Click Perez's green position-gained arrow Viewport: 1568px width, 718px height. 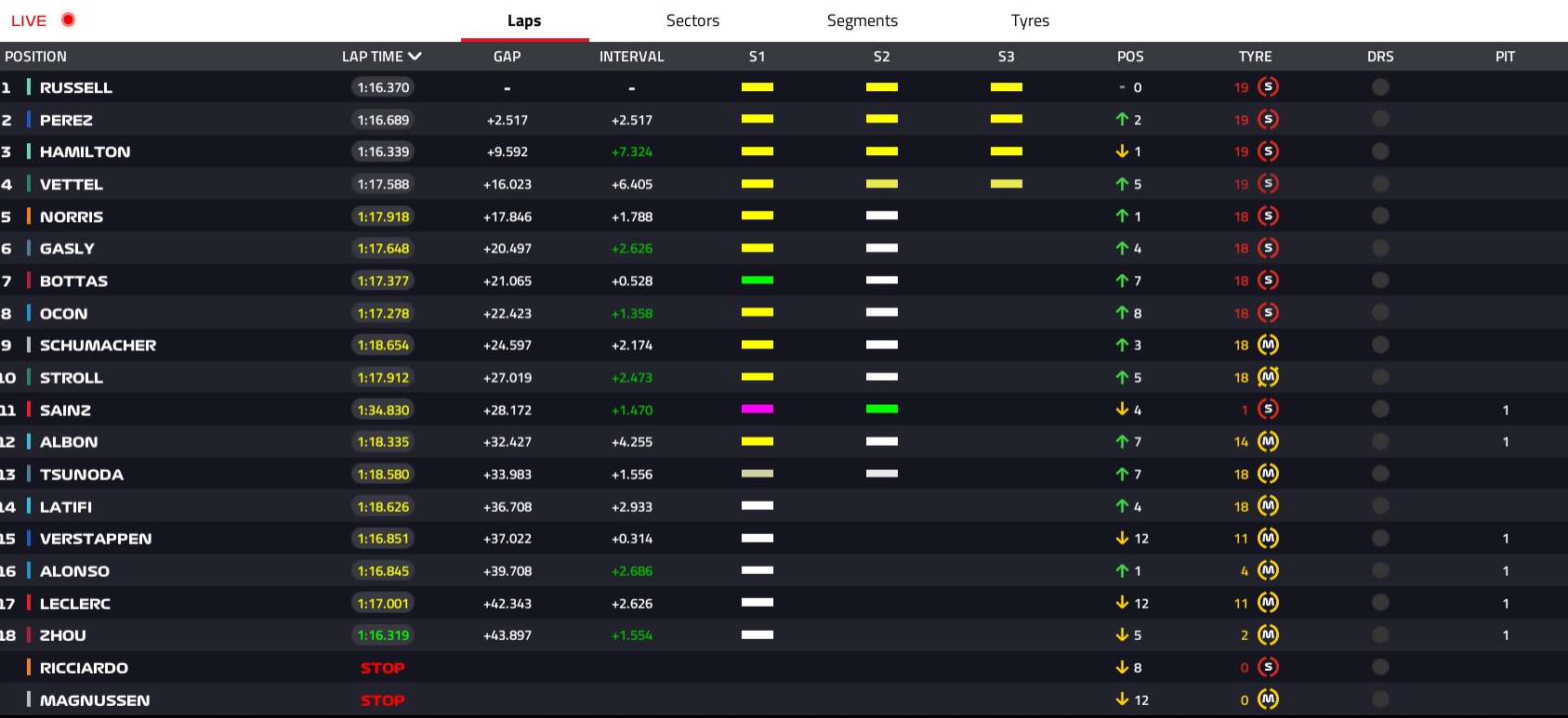[x=1122, y=120]
